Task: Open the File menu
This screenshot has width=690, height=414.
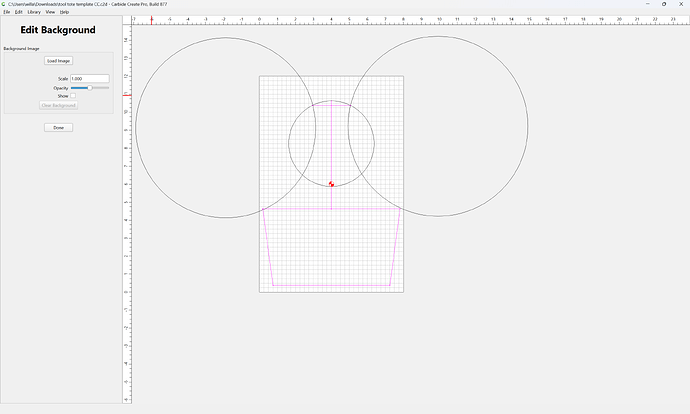Action: pos(7,12)
